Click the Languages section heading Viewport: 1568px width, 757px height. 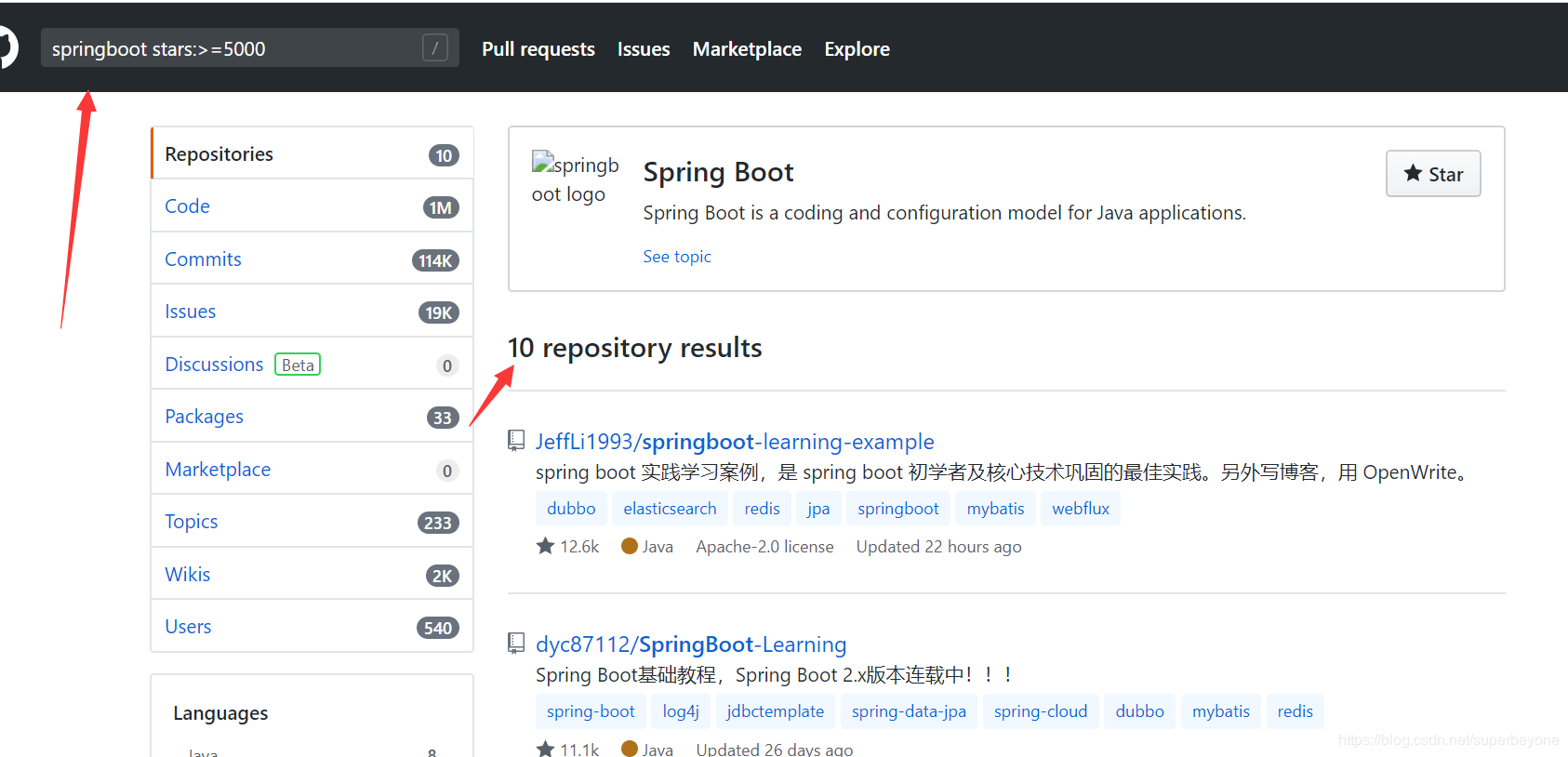220,713
